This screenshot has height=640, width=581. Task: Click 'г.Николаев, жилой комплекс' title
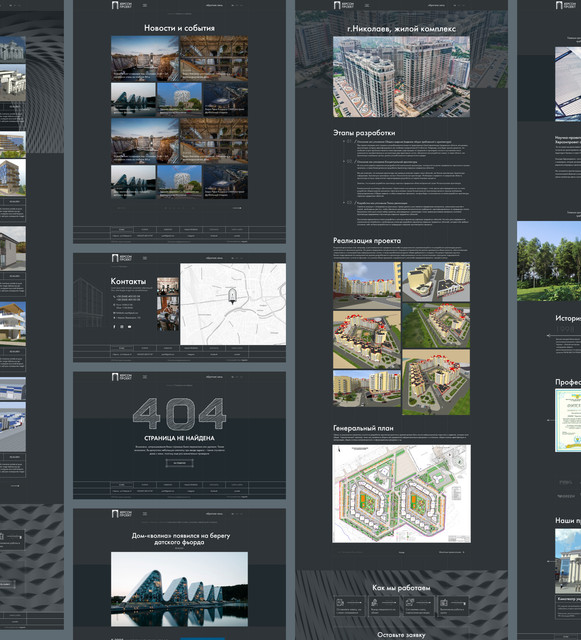click(401, 29)
